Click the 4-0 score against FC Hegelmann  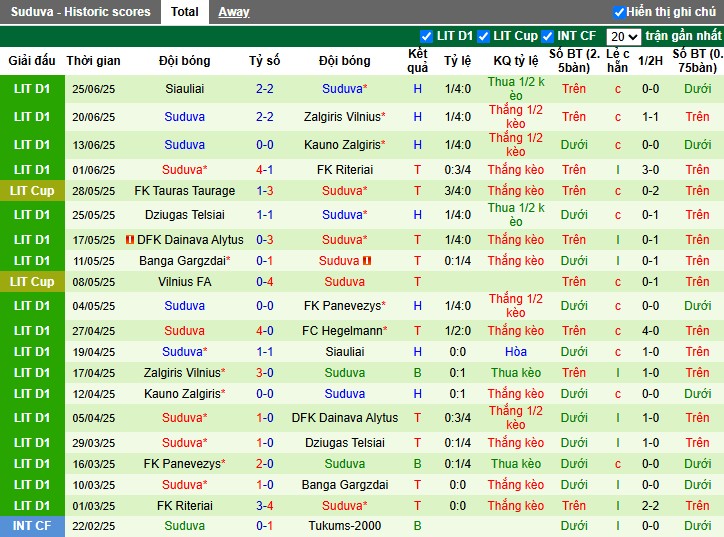[265, 331]
